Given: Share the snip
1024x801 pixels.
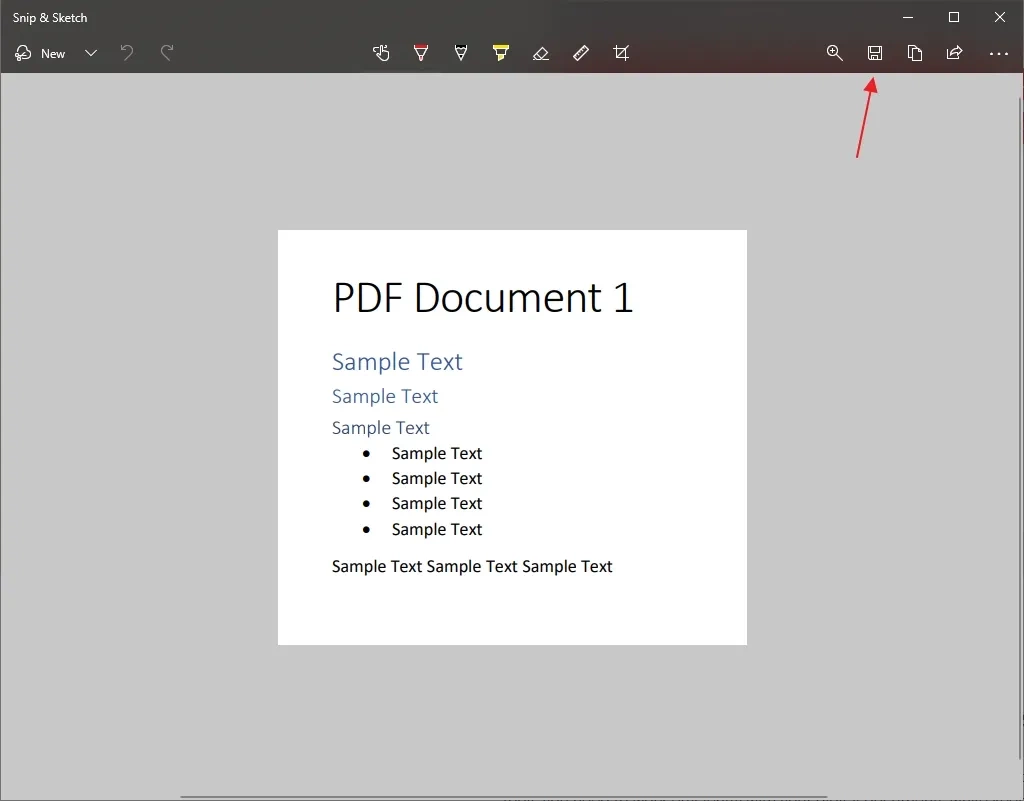Looking at the screenshot, I should [955, 53].
